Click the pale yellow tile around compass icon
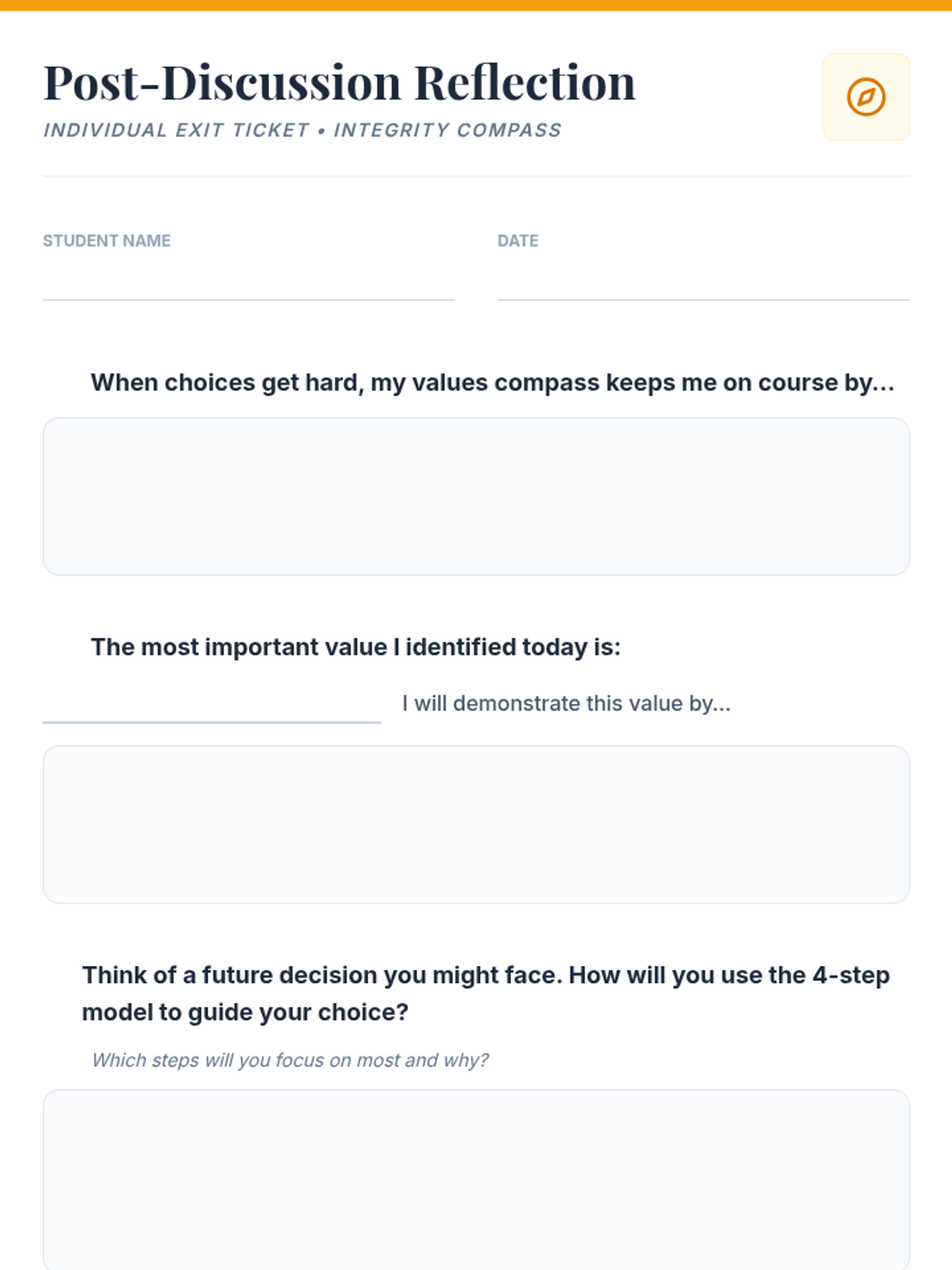This screenshot has width=952, height=1270. (866, 97)
